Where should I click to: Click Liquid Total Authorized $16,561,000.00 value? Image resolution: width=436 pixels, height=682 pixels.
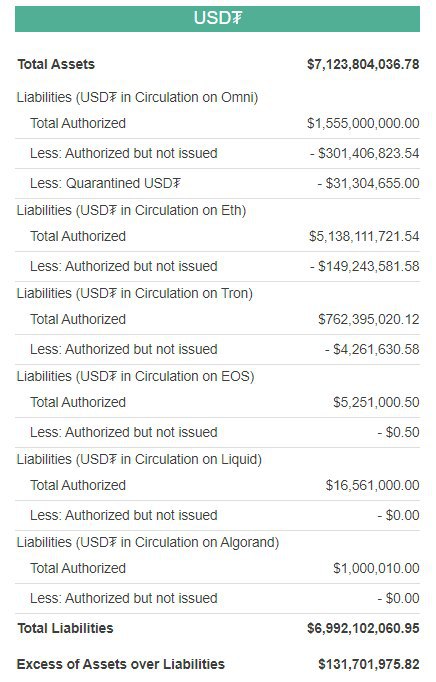click(x=372, y=485)
